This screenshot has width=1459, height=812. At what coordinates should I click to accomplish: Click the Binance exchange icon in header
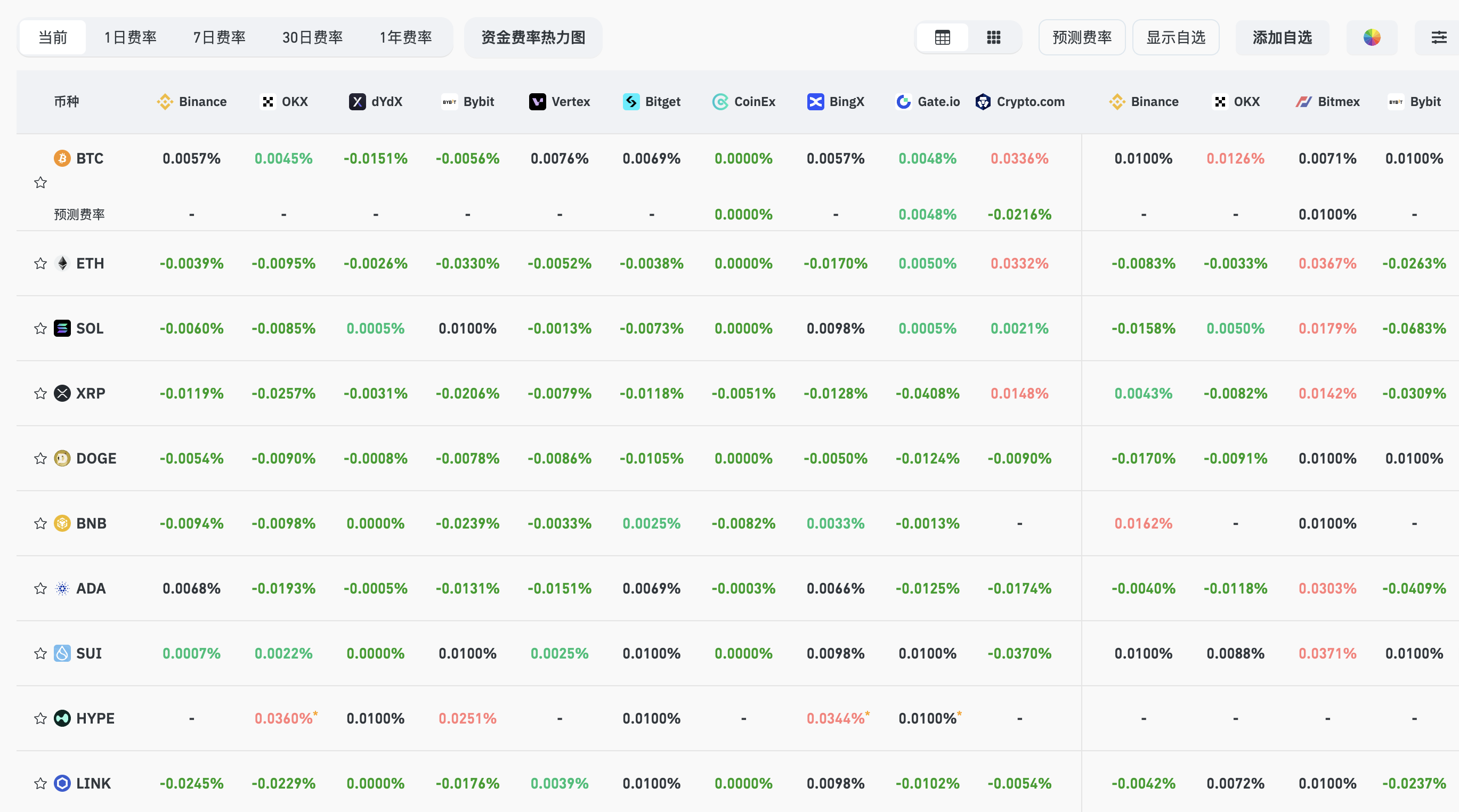[164, 102]
